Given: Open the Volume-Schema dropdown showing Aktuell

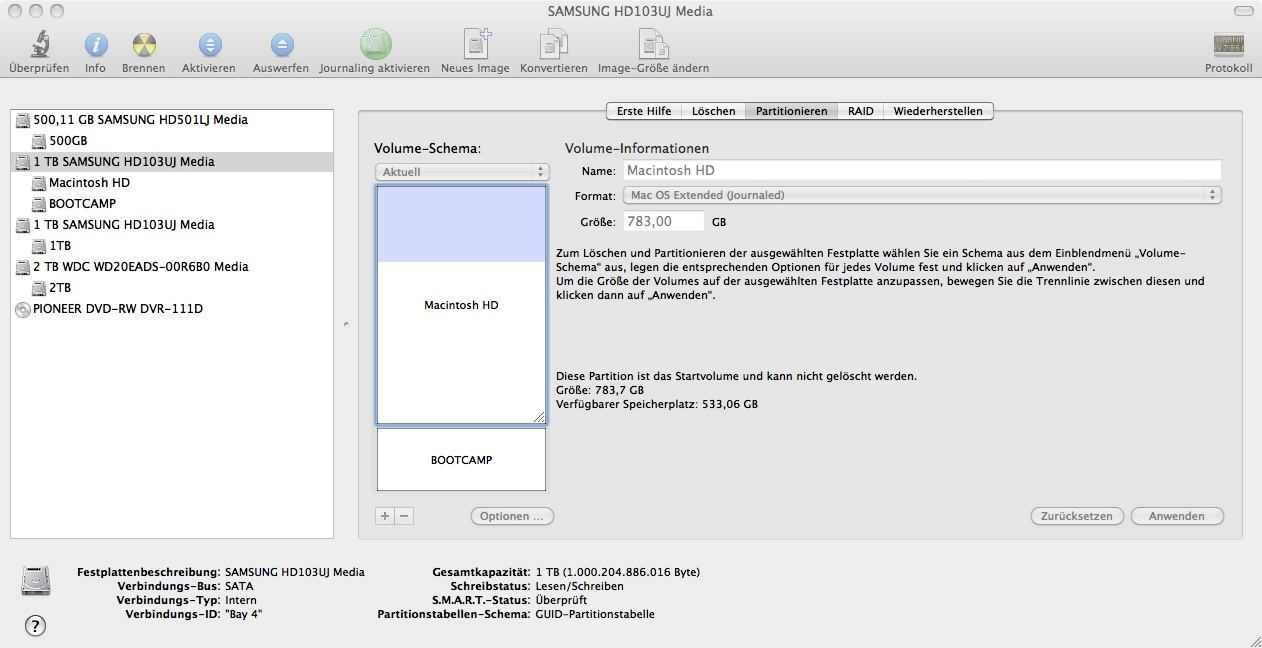Looking at the screenshot, I should point(462,172).
